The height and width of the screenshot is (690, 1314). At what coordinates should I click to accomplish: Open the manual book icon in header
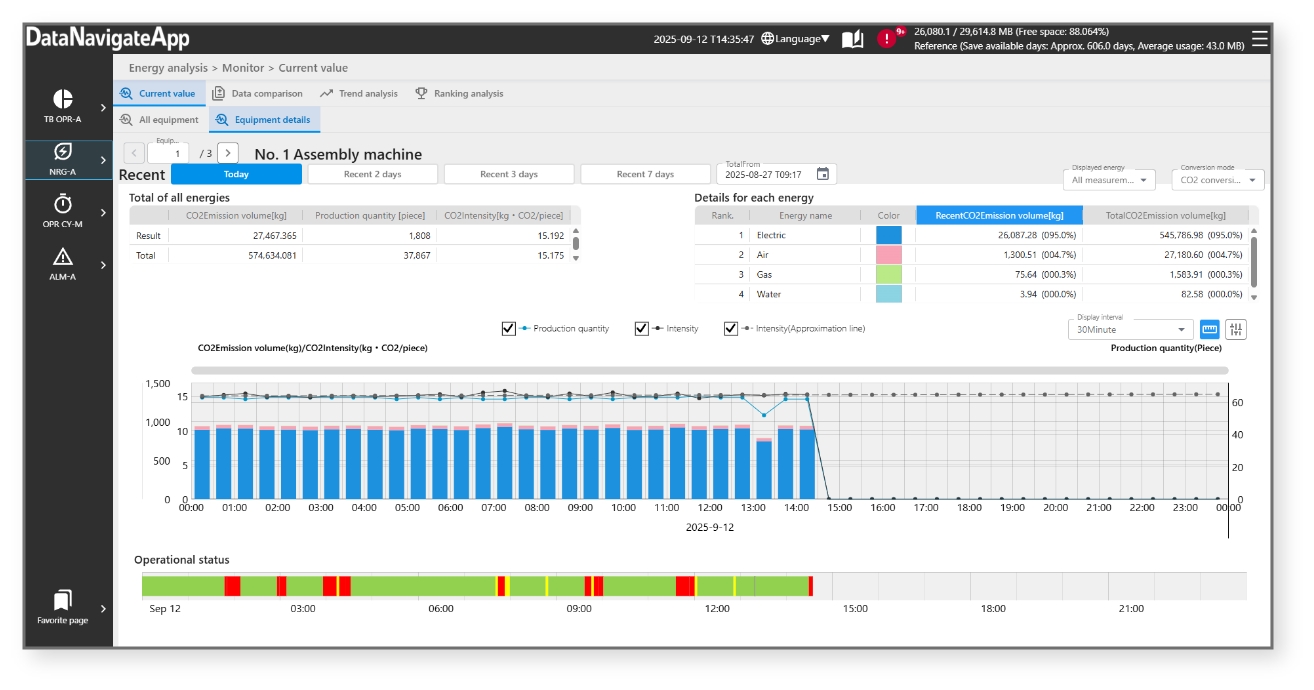[x=852, y=39]
